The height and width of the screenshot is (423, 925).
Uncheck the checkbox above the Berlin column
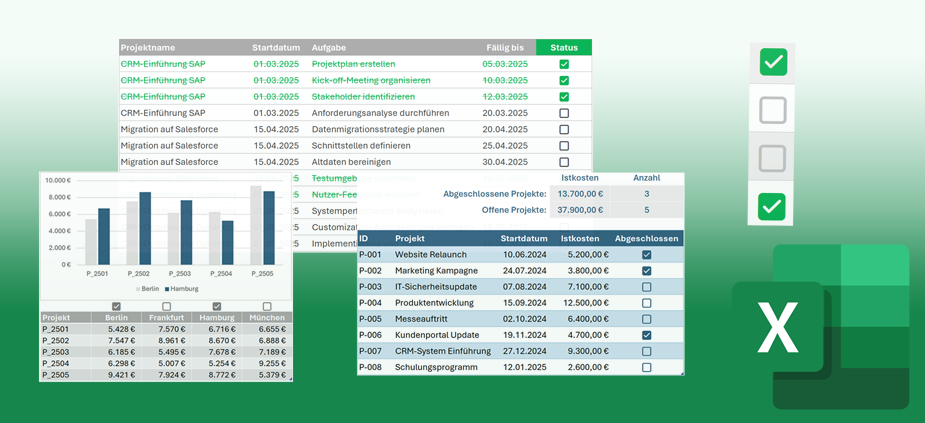117,307
